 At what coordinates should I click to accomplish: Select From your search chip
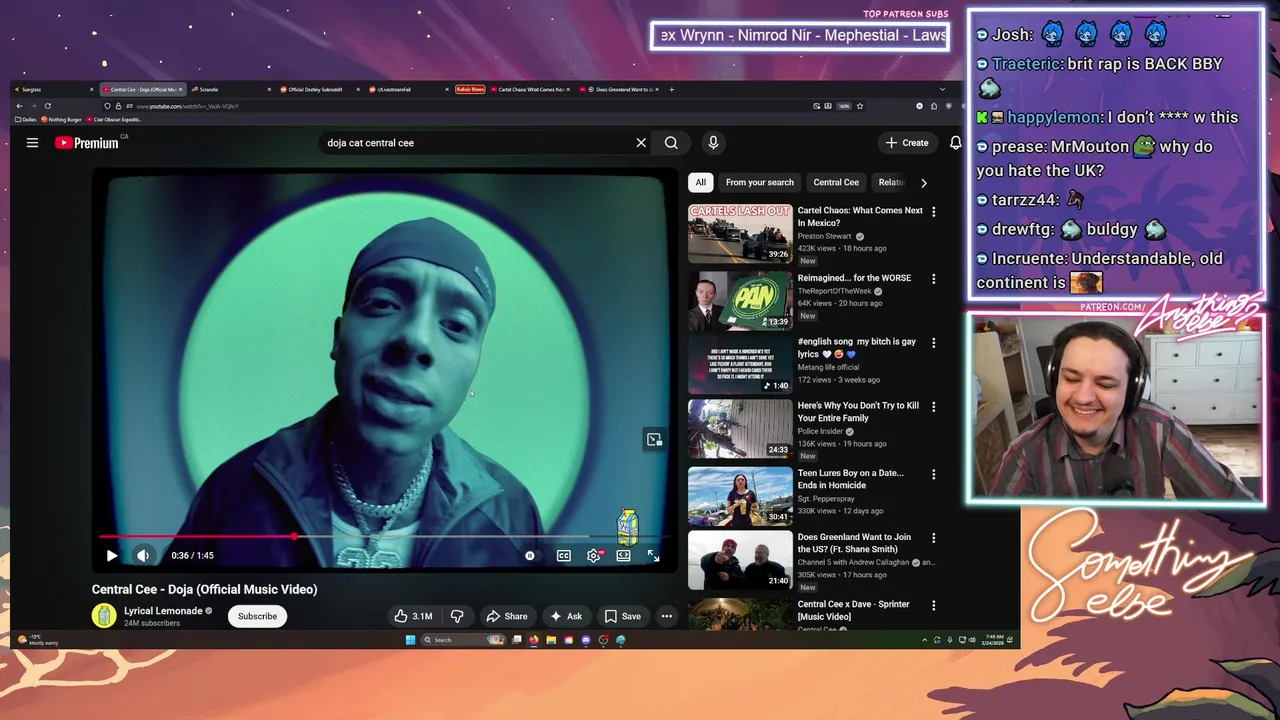760,182
